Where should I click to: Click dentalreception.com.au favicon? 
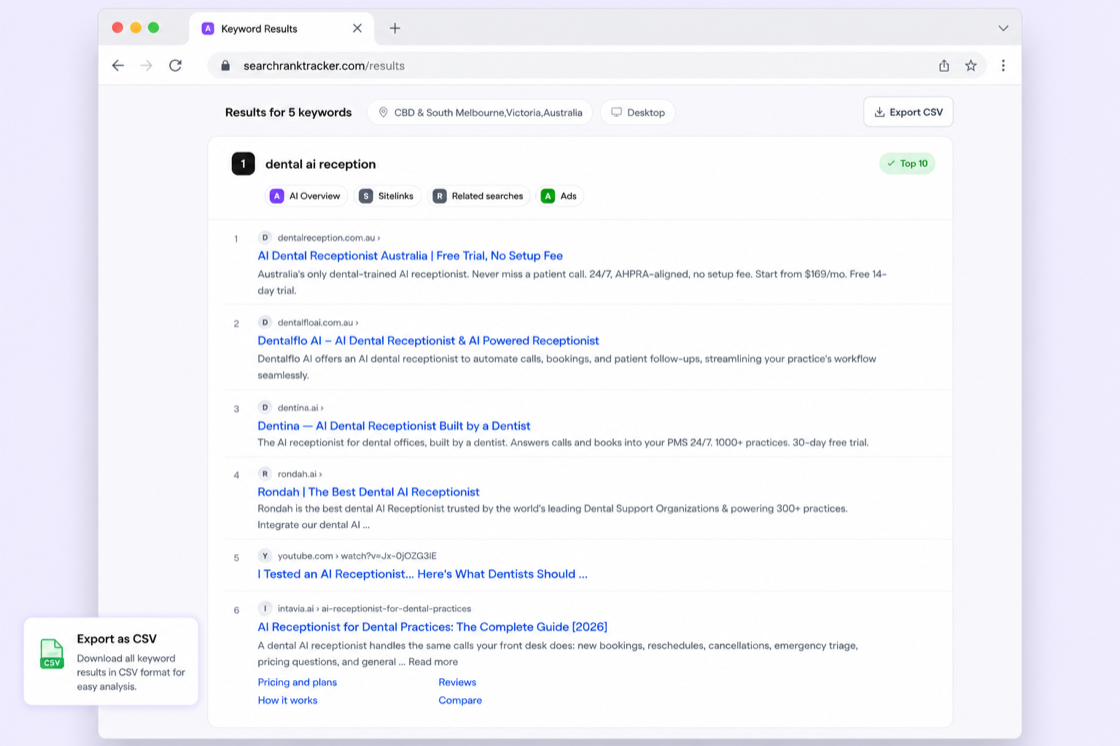(x=265, y=237)
